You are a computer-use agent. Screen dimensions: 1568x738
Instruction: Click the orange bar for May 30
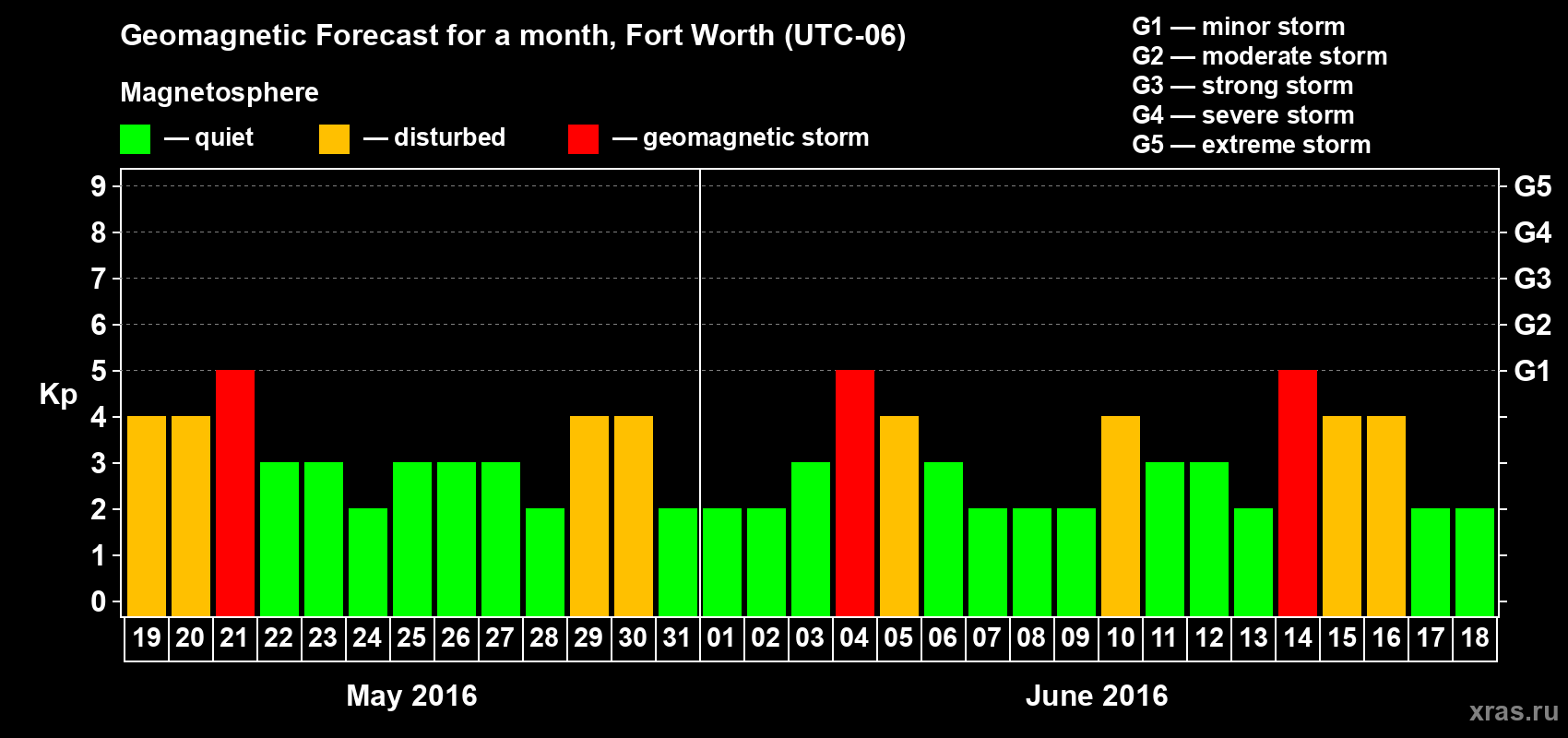[634, 517]
